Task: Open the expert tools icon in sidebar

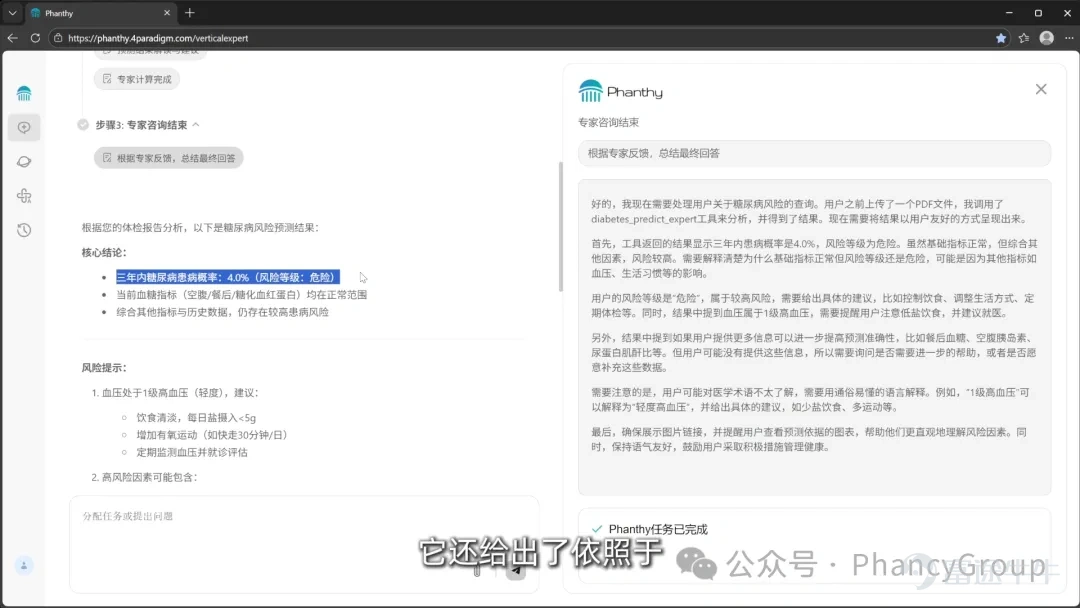Action: (x=24, y=196)
